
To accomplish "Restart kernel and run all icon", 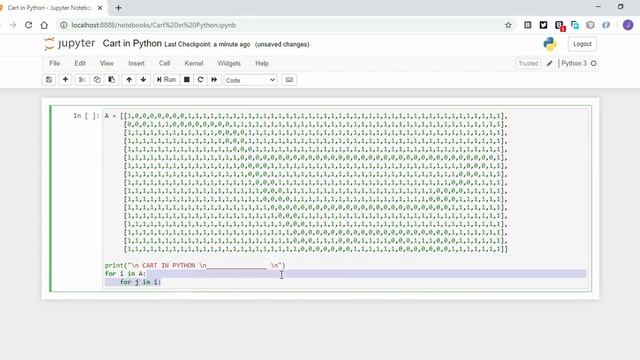I will [214, 80].
